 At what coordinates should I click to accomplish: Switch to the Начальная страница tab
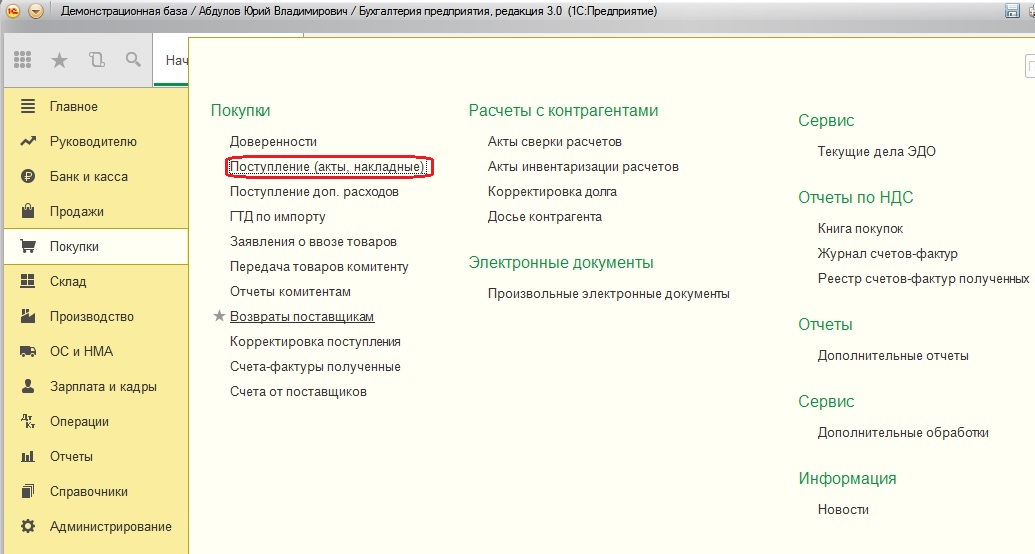(x=172, y=60)
